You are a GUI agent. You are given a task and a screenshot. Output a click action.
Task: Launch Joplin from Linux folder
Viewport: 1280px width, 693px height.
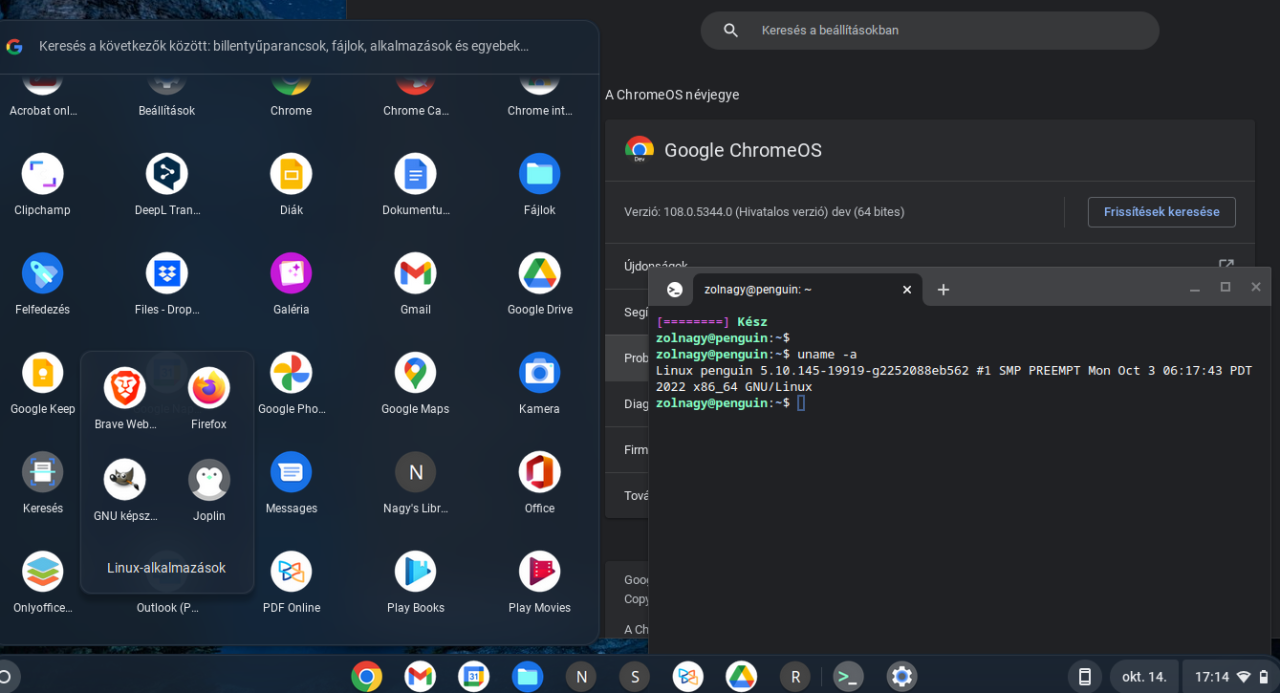(209, 480)
